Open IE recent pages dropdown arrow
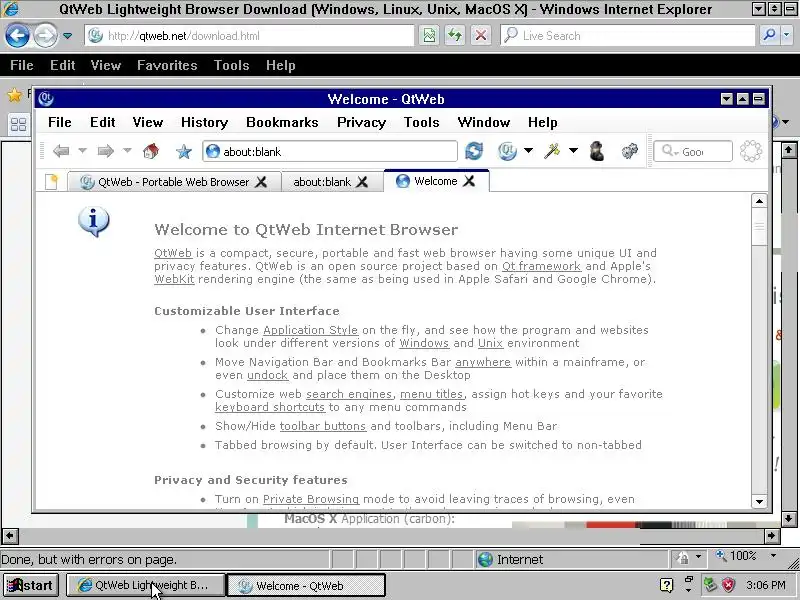 tap(67, 36)
